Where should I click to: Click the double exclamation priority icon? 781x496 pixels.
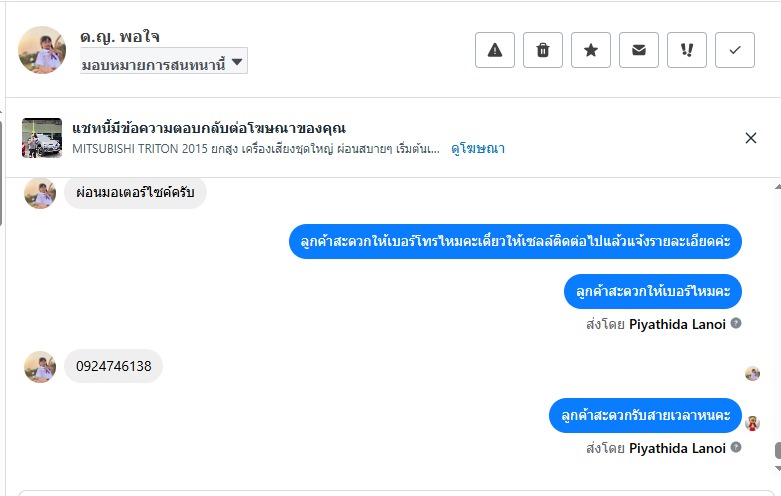[687, 50]
